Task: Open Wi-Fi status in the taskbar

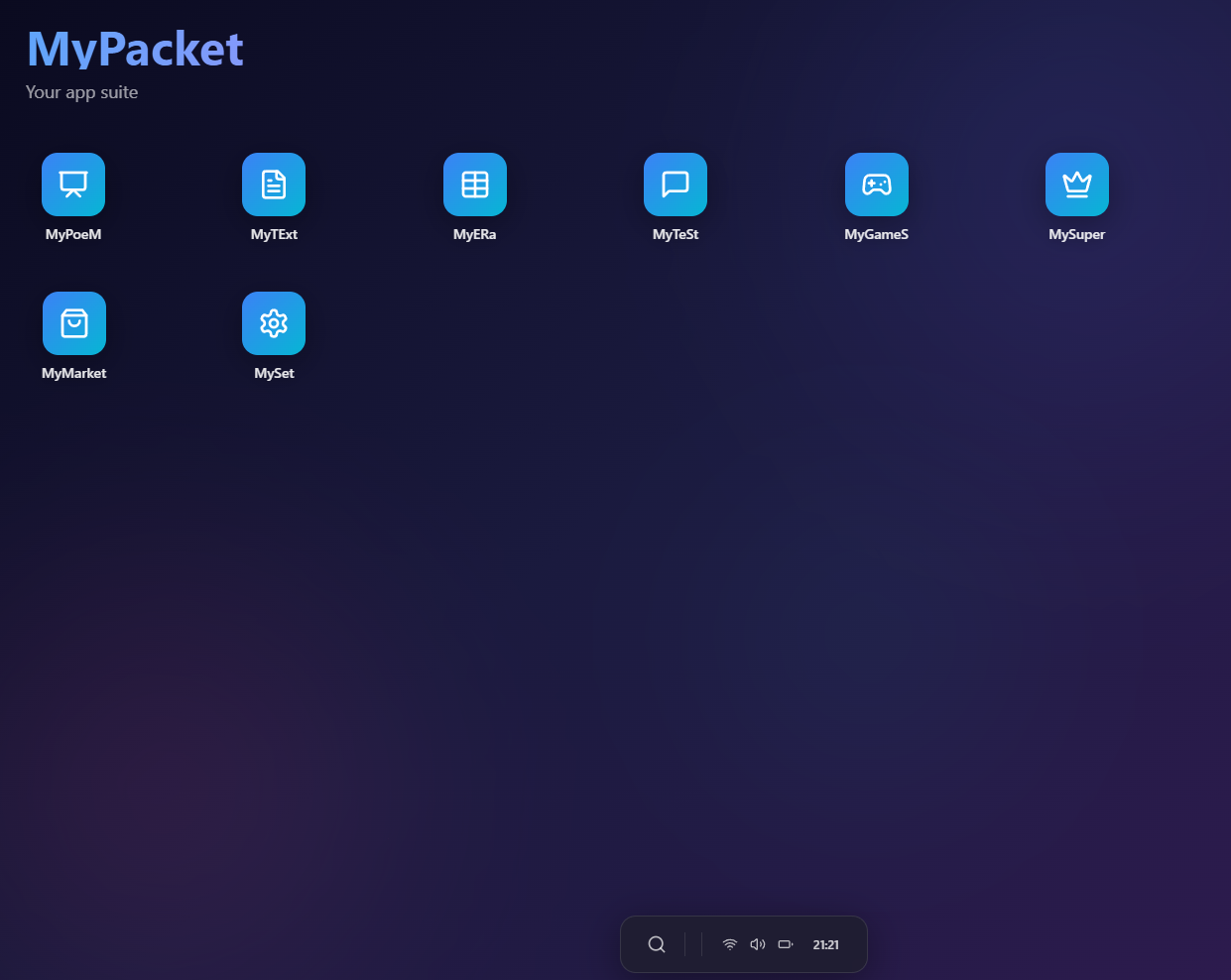Action: point(729,944)
